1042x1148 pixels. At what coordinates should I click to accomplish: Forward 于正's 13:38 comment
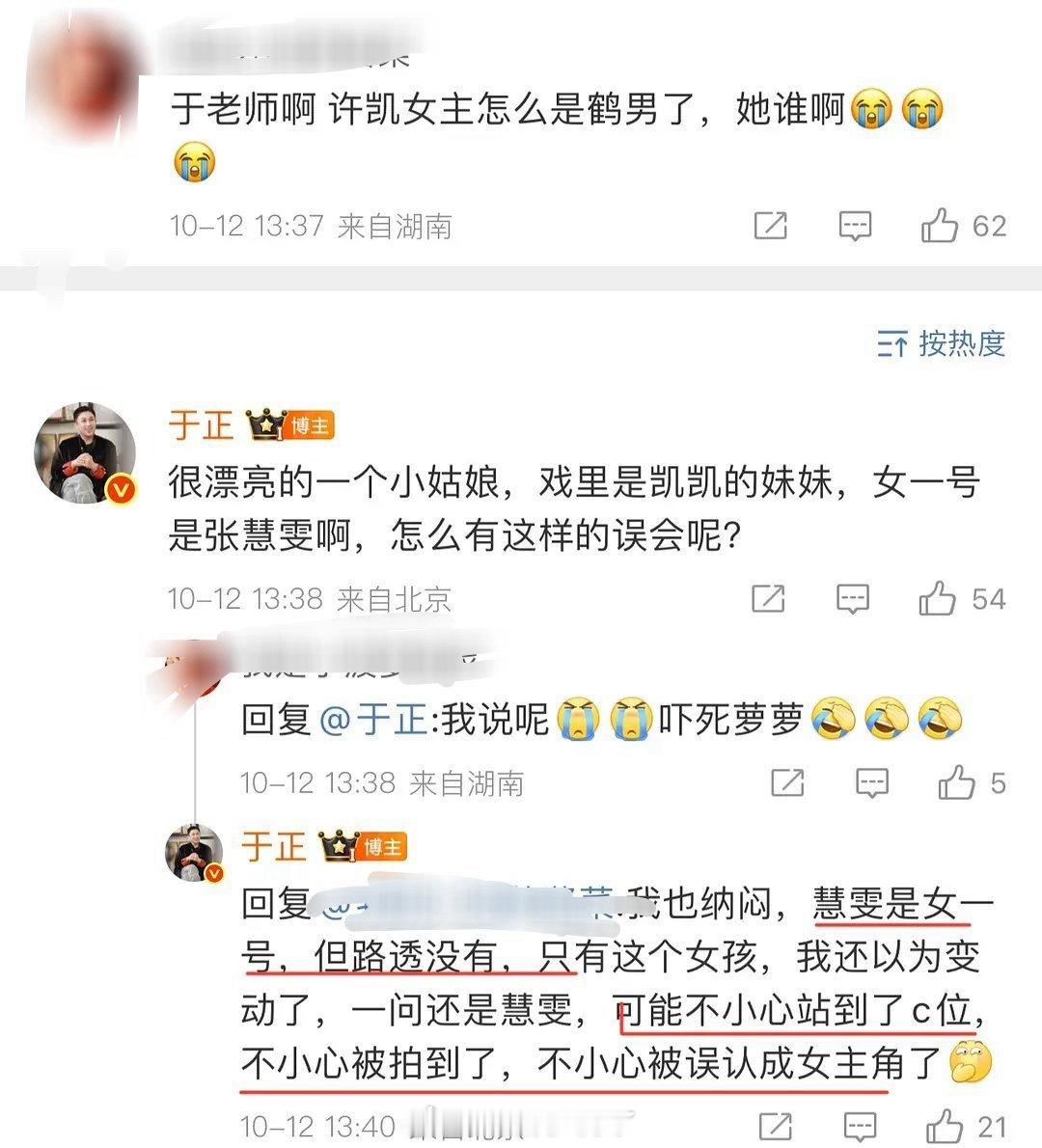769,599
